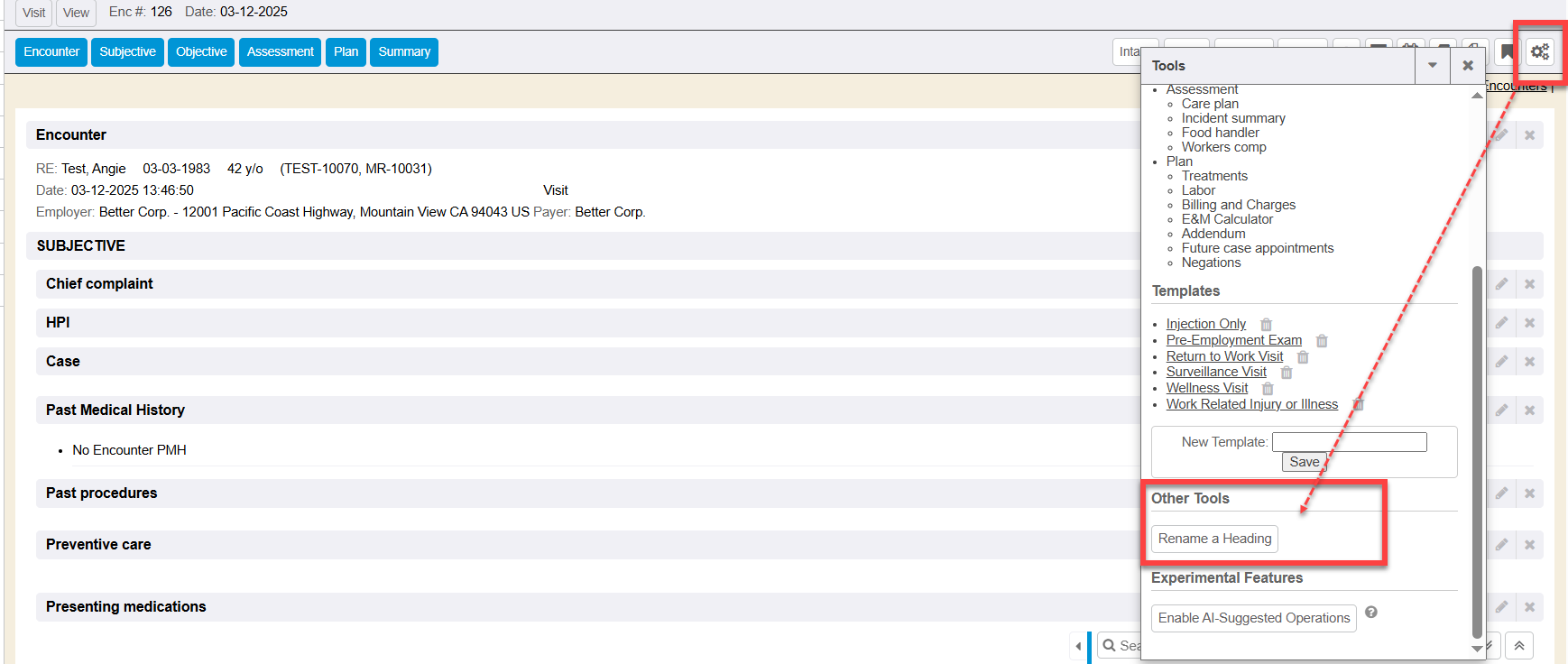Viewport: 1568px width, 664px height.
Task: Open the gears Tools settings icon
Action: [x=1540, y=52]
